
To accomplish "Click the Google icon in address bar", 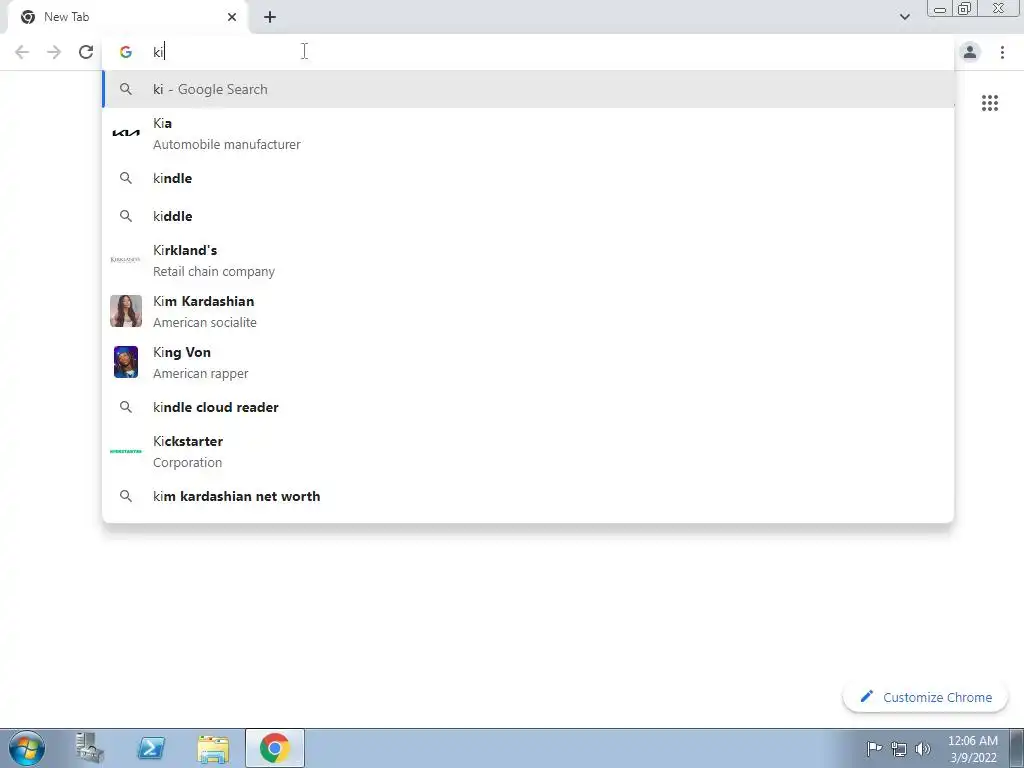I will pyautogui.click(x=125, y=52).
